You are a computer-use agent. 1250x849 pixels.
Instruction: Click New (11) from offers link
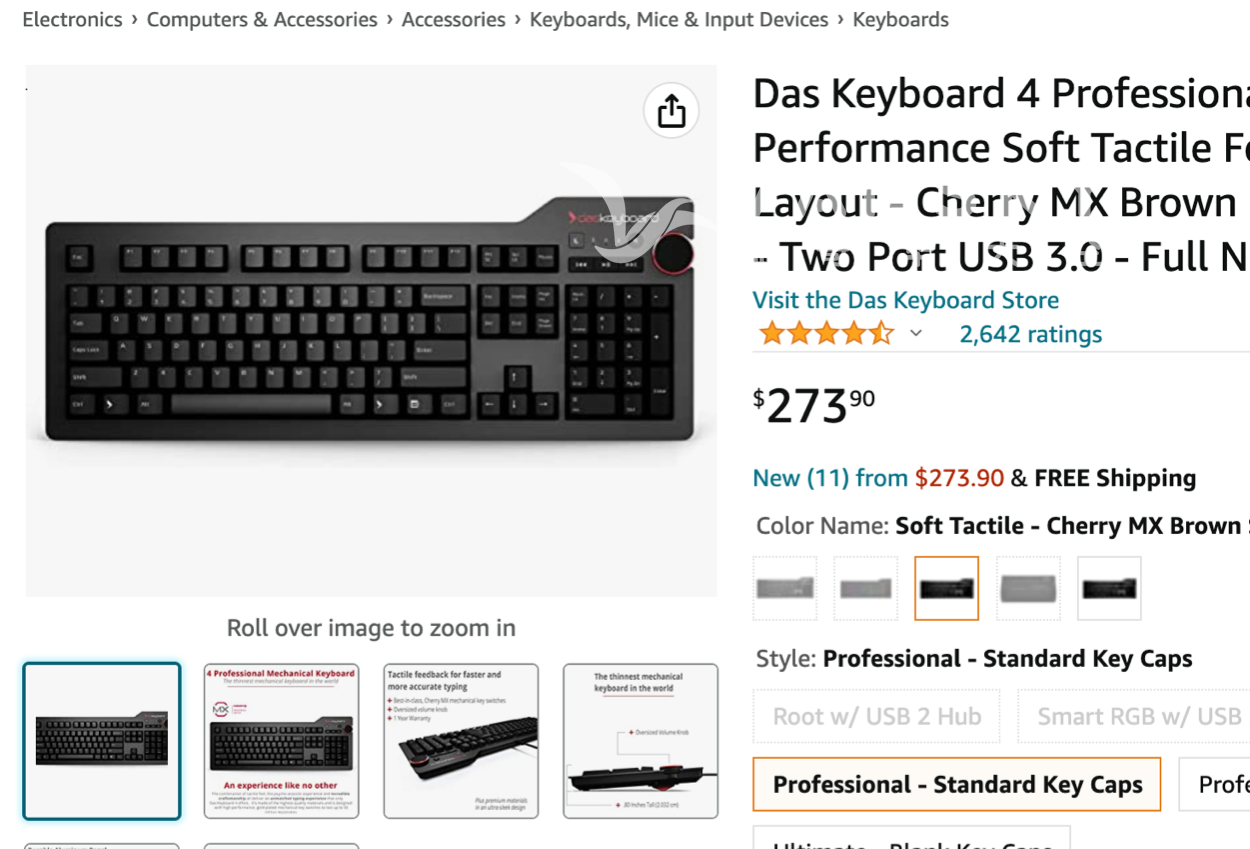[x=830, y=478]
